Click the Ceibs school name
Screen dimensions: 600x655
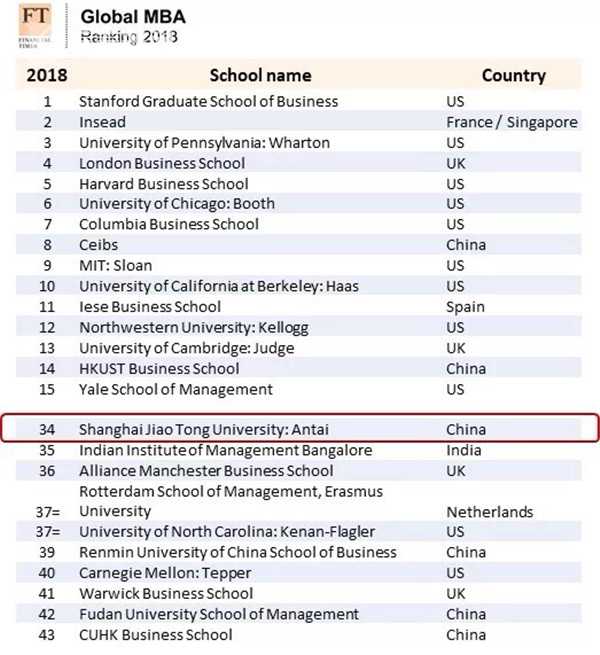[x=99, y=245]
